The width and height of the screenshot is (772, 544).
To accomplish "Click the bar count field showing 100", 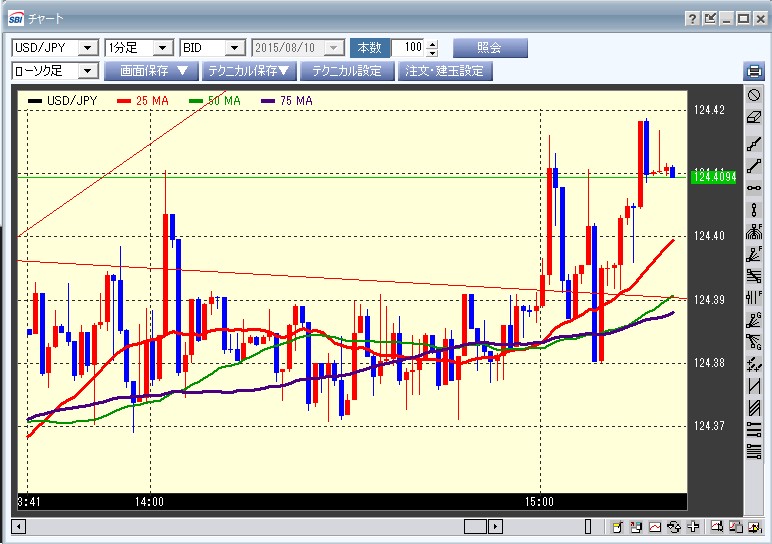I will point(408,48).
